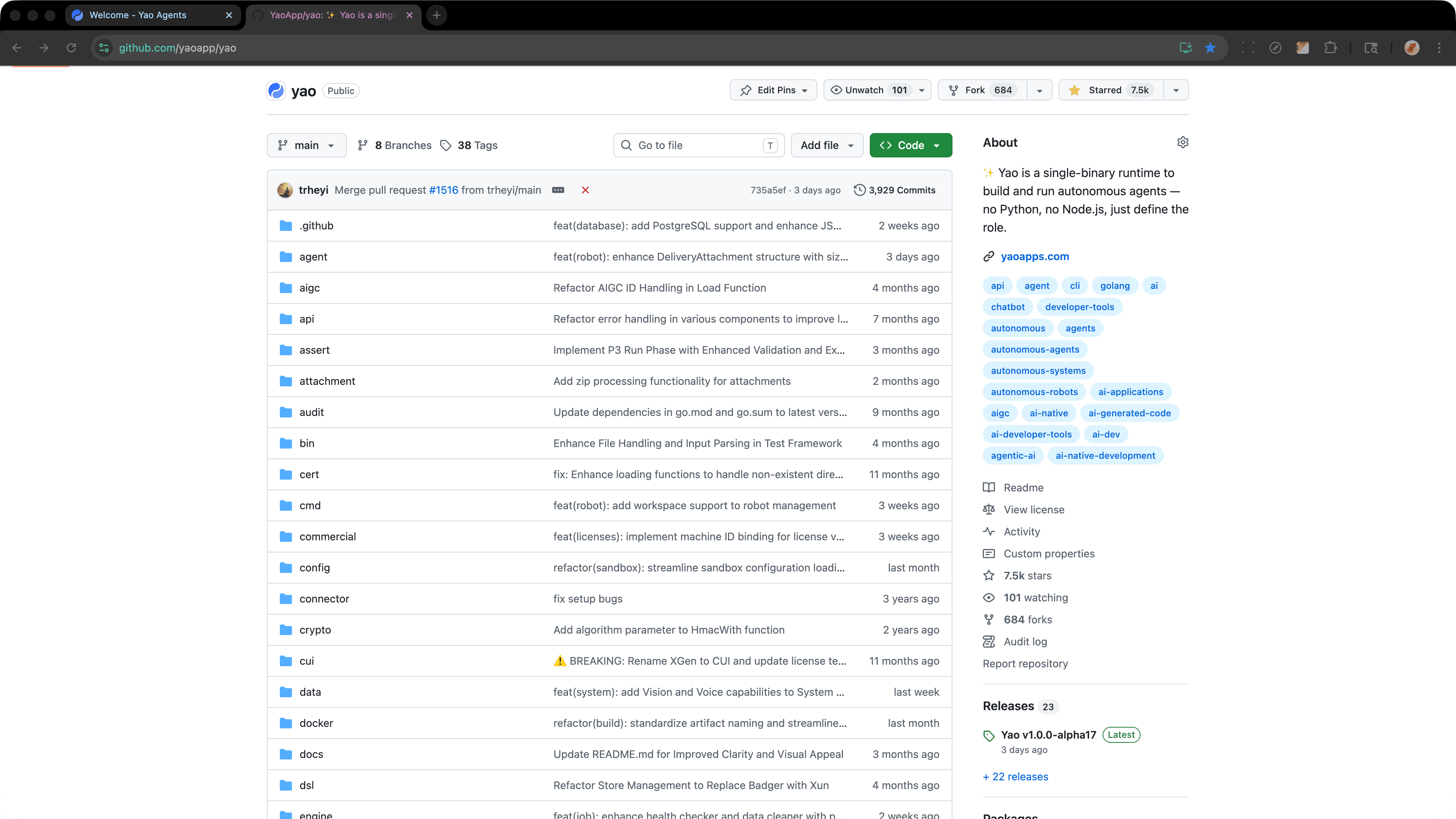Click the Activity pulse icon
This screenshot has width=1456, height=819.
[988, 531]
